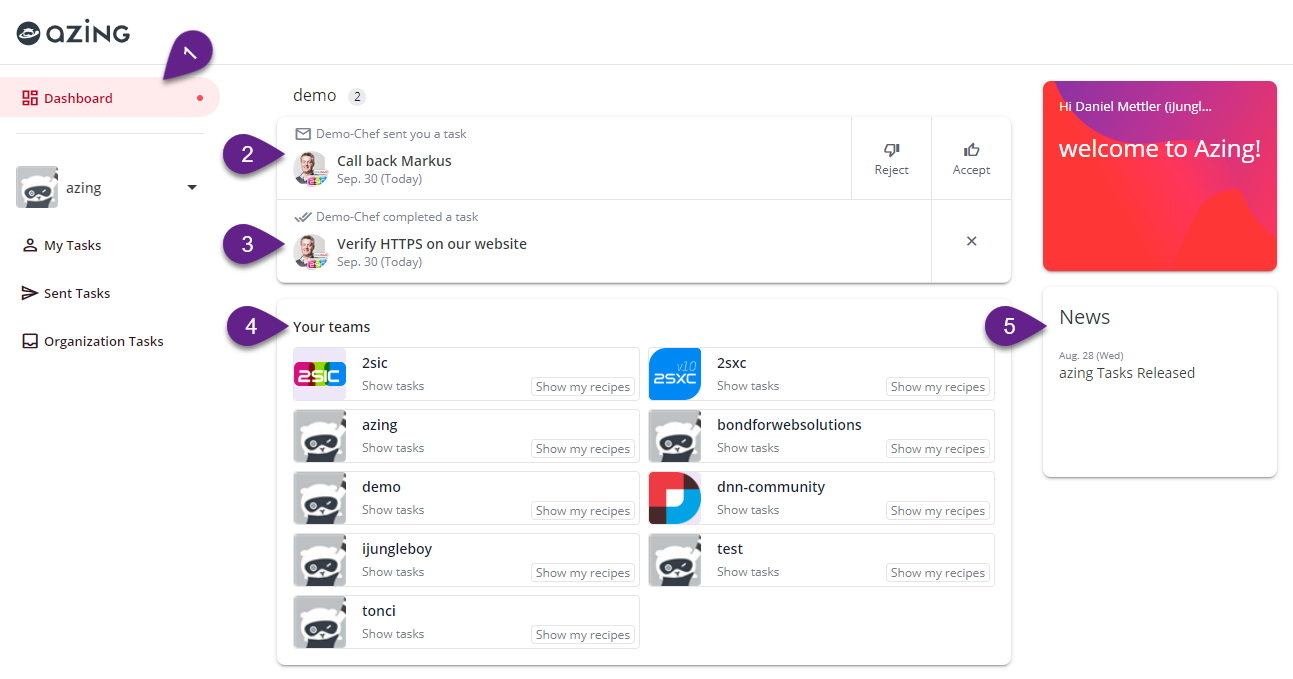
Task: Open the Call back Markus task
Action: coord(394,161)
